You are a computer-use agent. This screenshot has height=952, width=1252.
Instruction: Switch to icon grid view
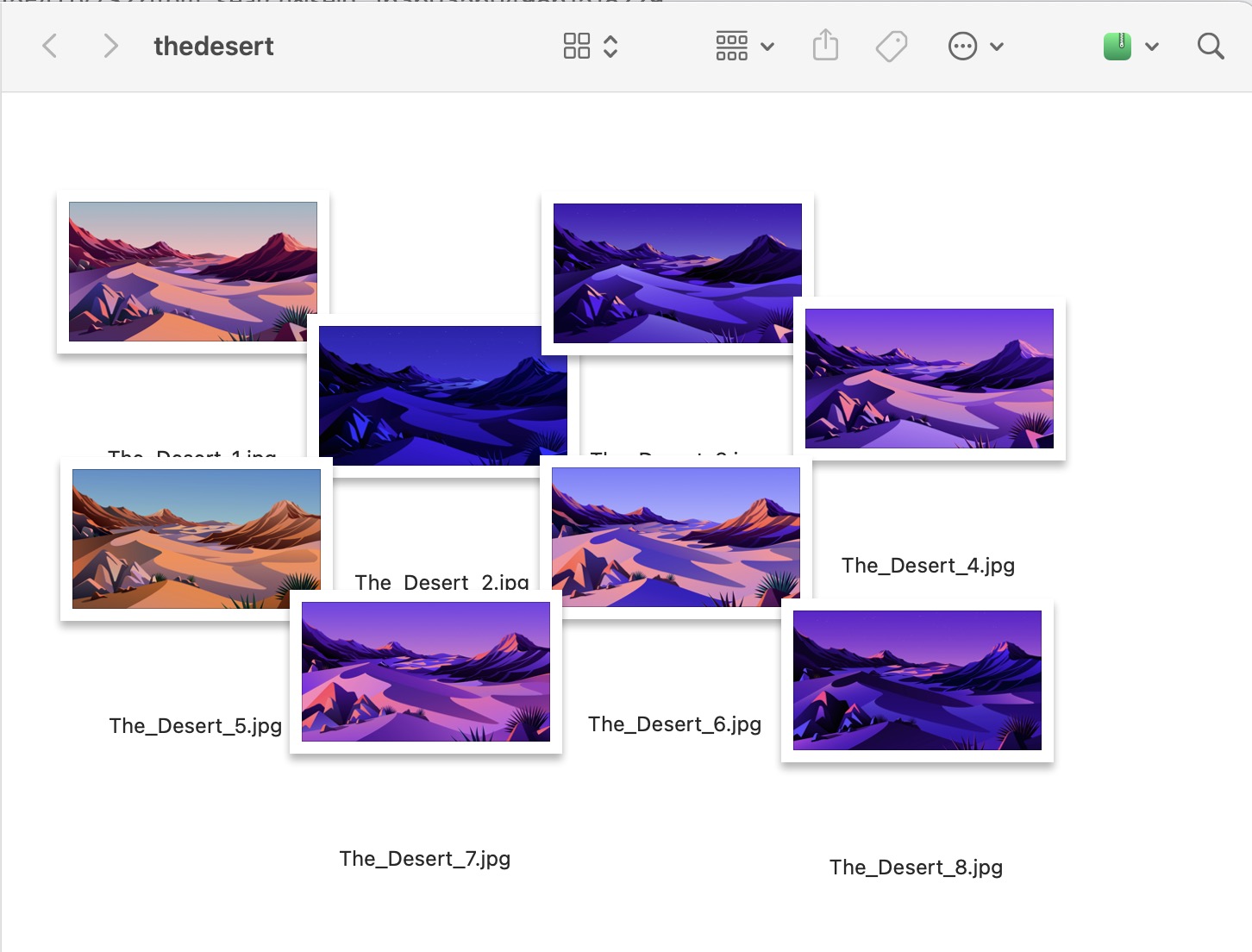[x=577, y=46]
